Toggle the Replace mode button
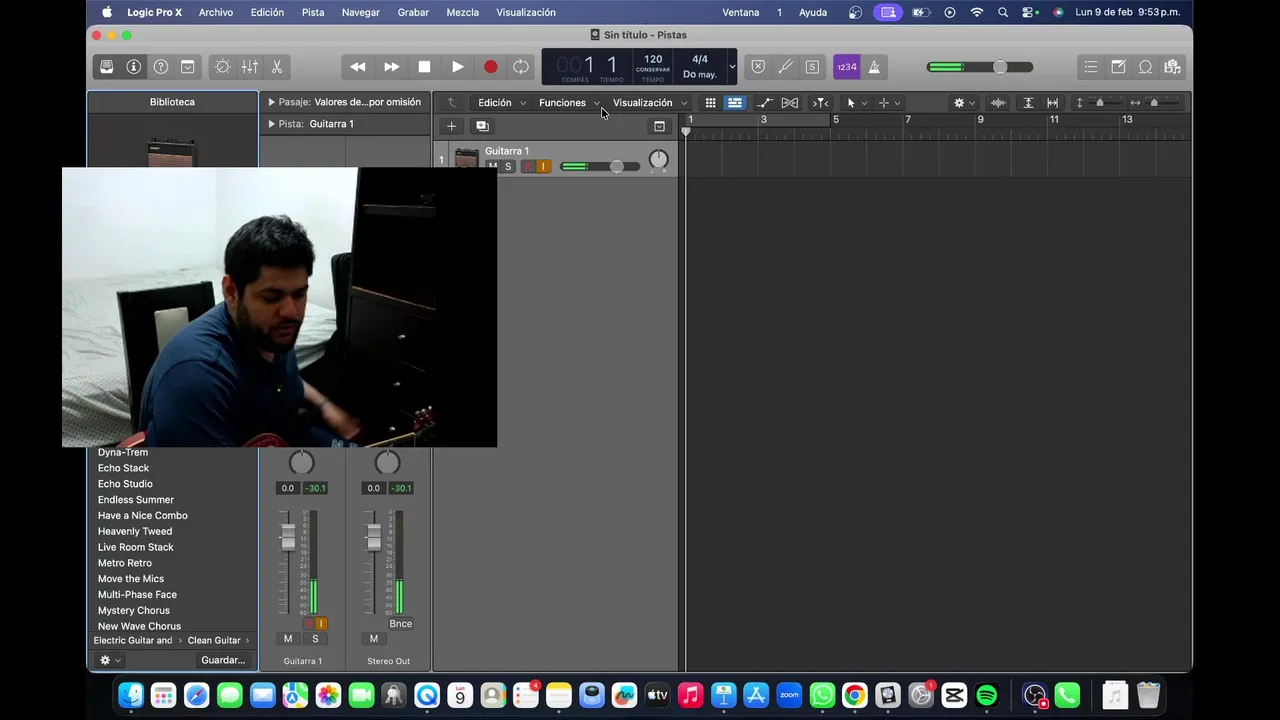The height and width of the screenshot is (720, 1280). point(758,67)
